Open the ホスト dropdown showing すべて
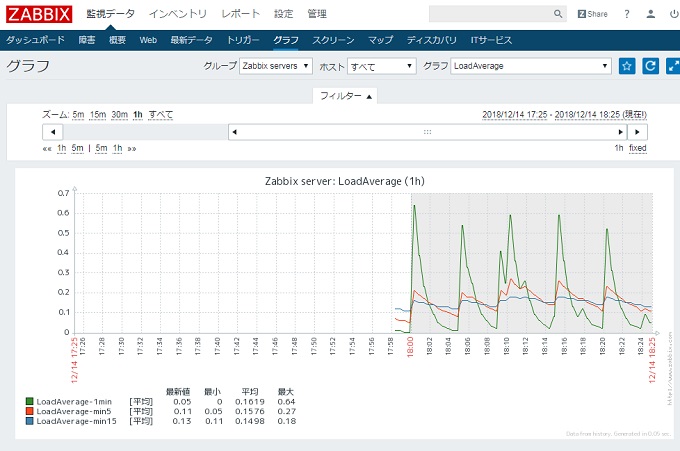The image size is (680, 451). click(381, 66)
